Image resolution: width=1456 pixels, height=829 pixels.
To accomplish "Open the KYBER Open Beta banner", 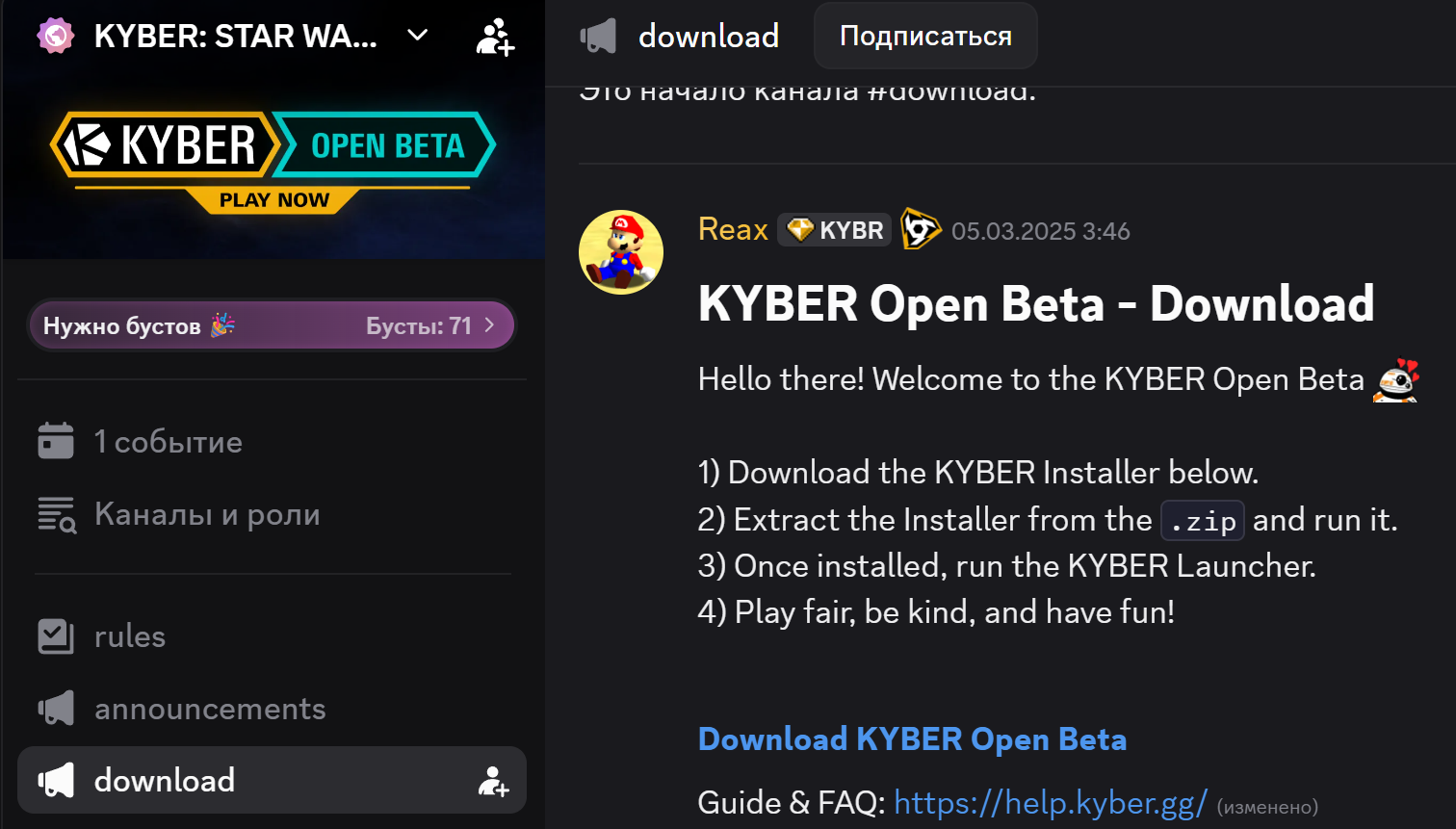I will 273,162.
